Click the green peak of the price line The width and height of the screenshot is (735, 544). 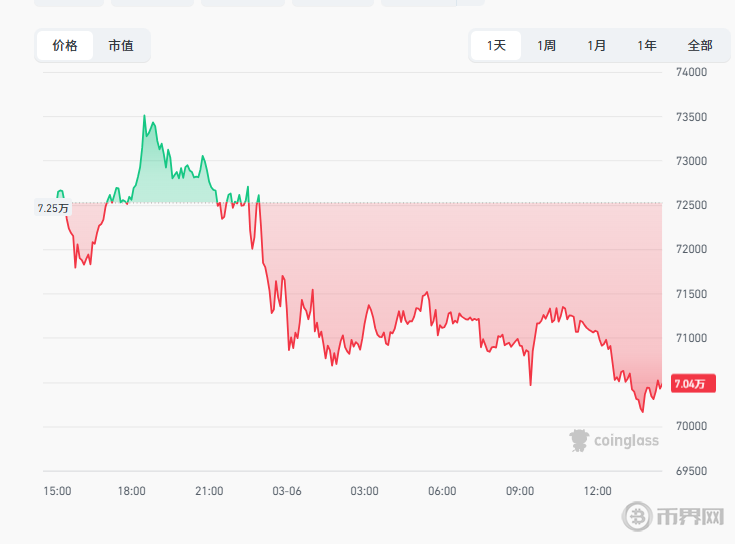(144, 116)
